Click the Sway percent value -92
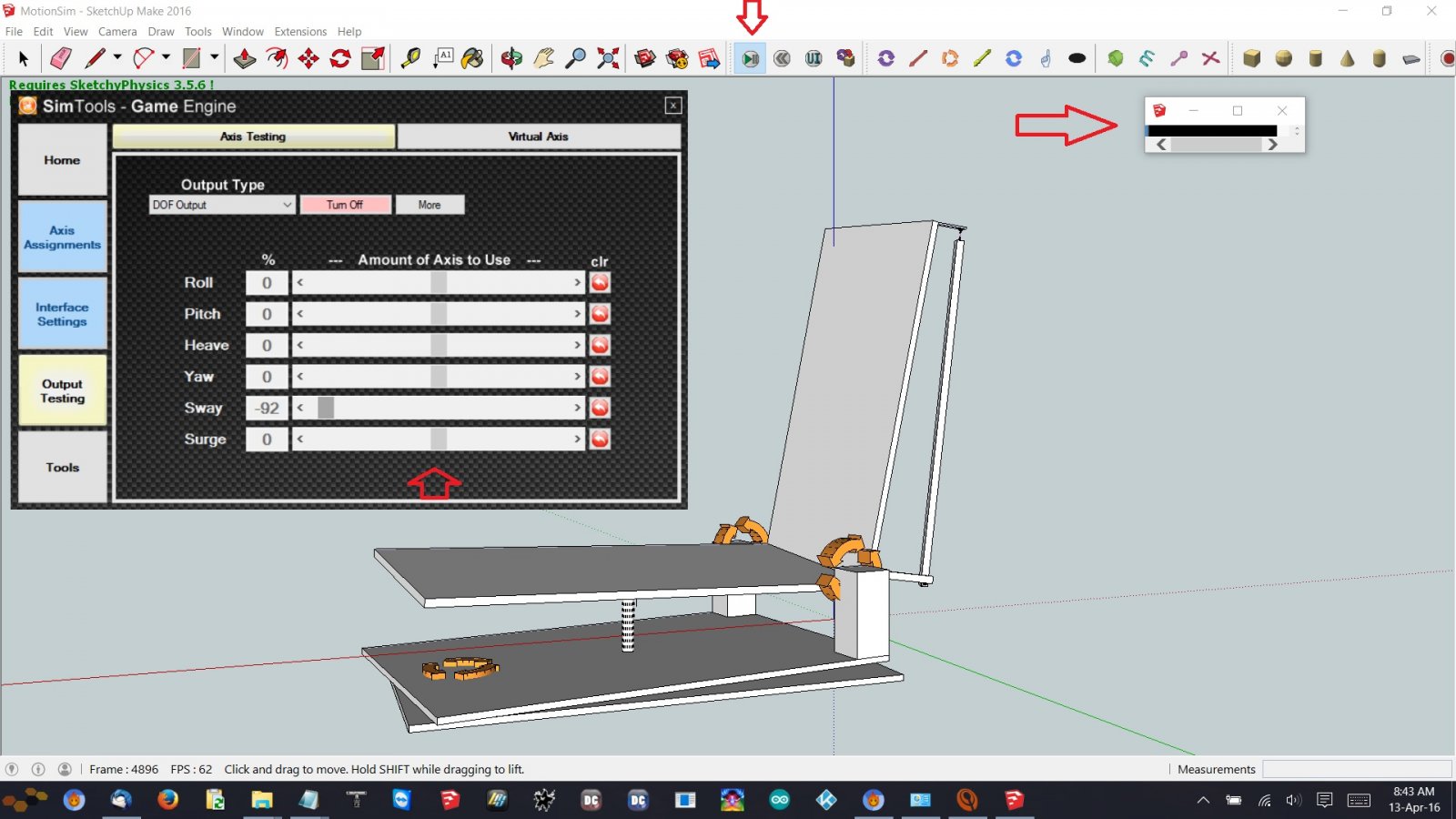Screen dimensions: 1456x819 pos(267,408)
